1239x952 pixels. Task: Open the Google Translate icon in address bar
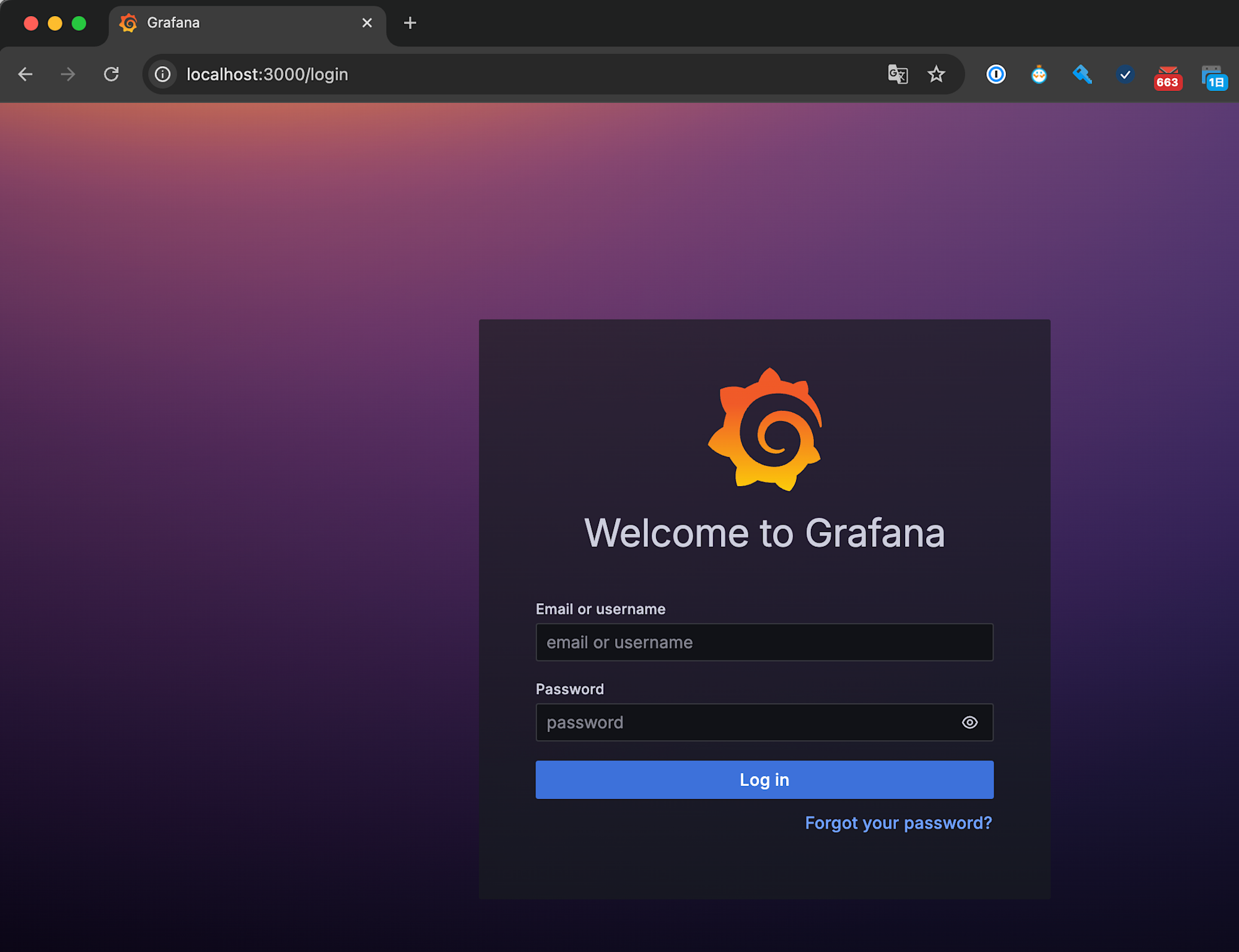tap(898, 74)
